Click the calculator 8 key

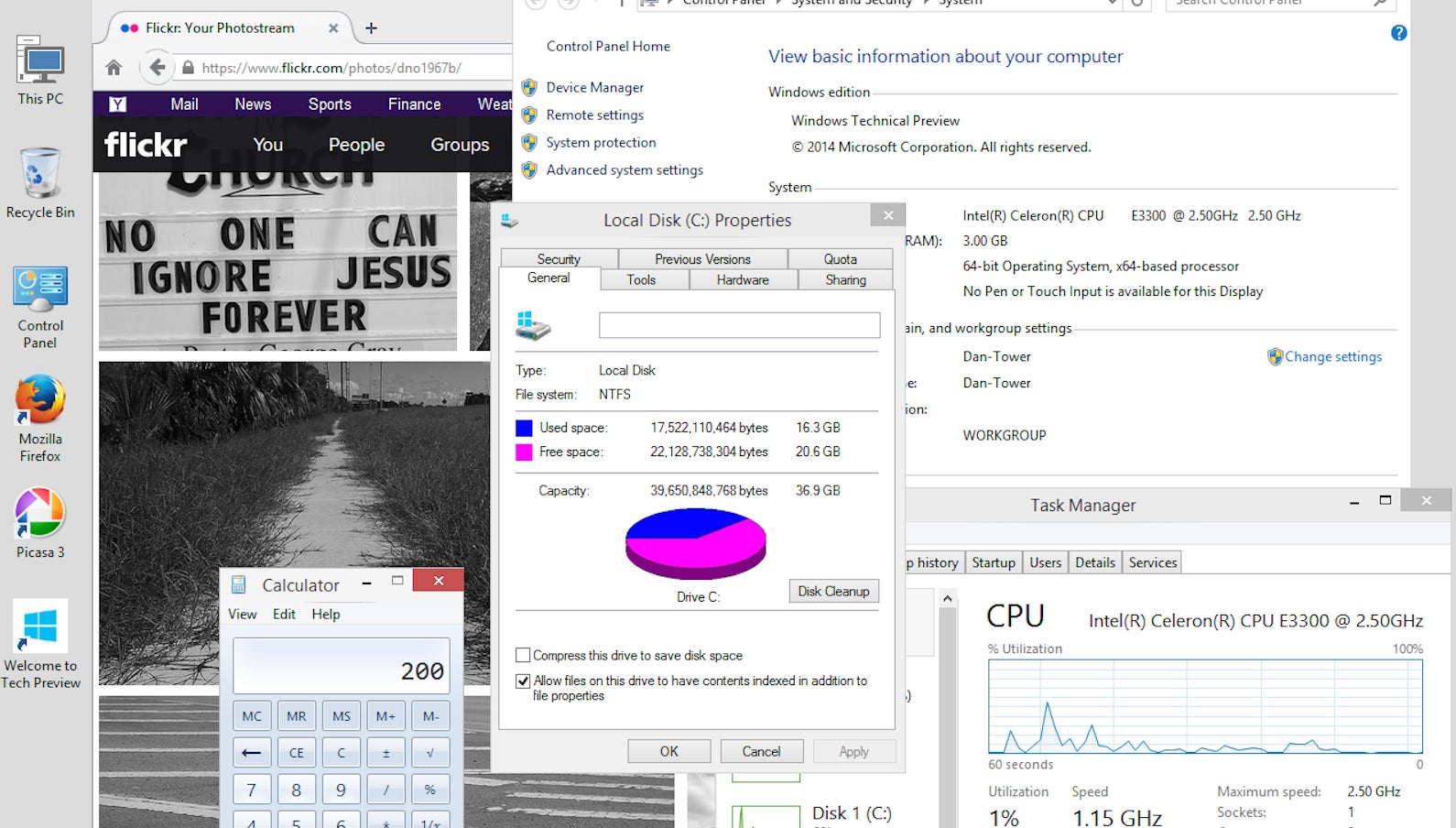click(x=296, y=790)
